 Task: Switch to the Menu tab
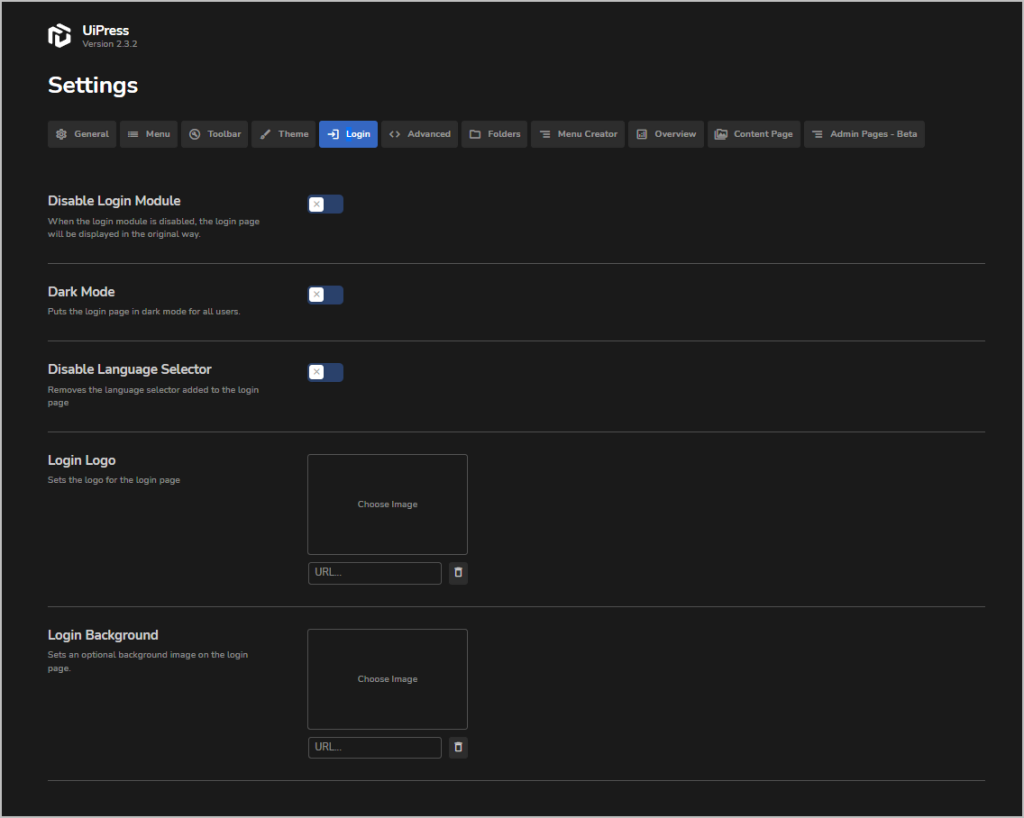[x=148, y=134]
